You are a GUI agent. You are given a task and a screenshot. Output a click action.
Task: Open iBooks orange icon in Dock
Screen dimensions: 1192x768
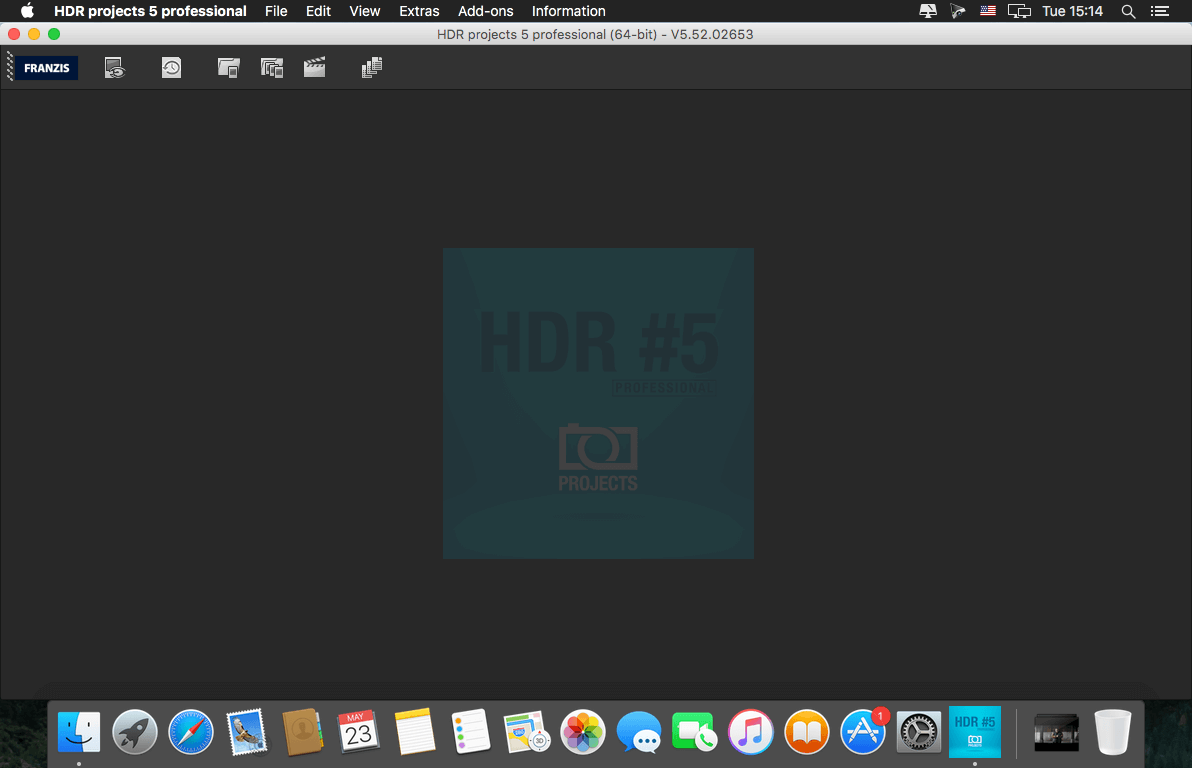(807, 732)
